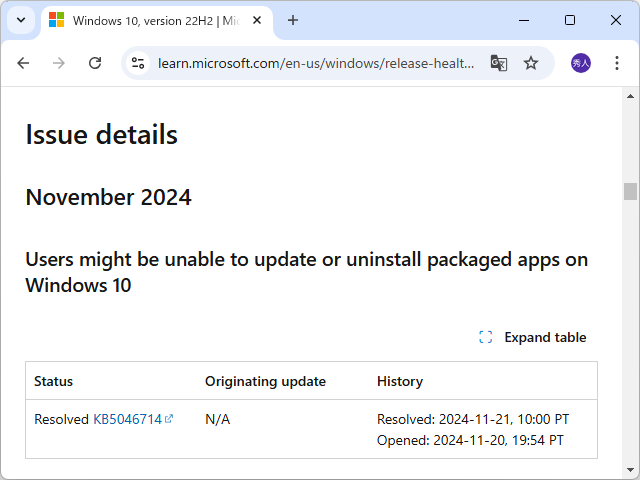Minimize the Chrome window
Screen dimensions: 640x480
[524, 20]
